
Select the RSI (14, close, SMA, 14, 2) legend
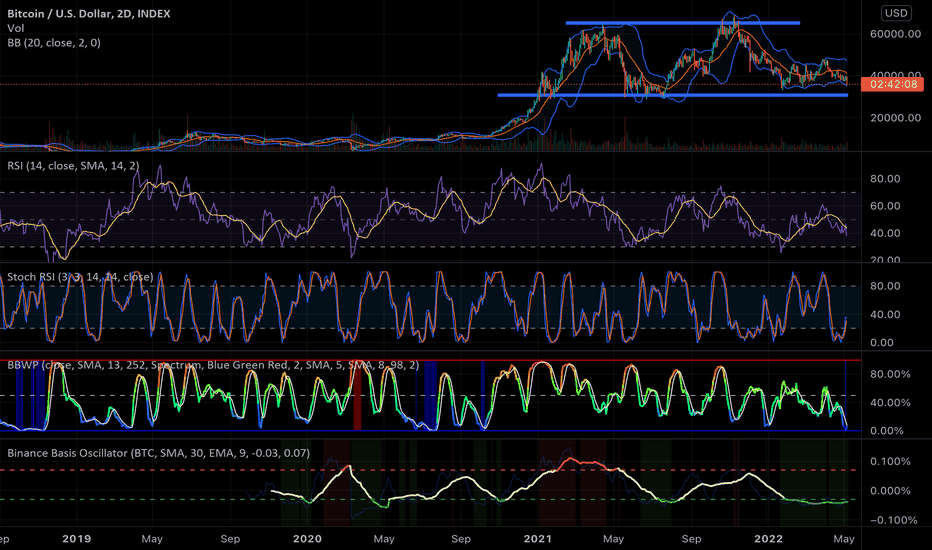[x=73, y=166]
